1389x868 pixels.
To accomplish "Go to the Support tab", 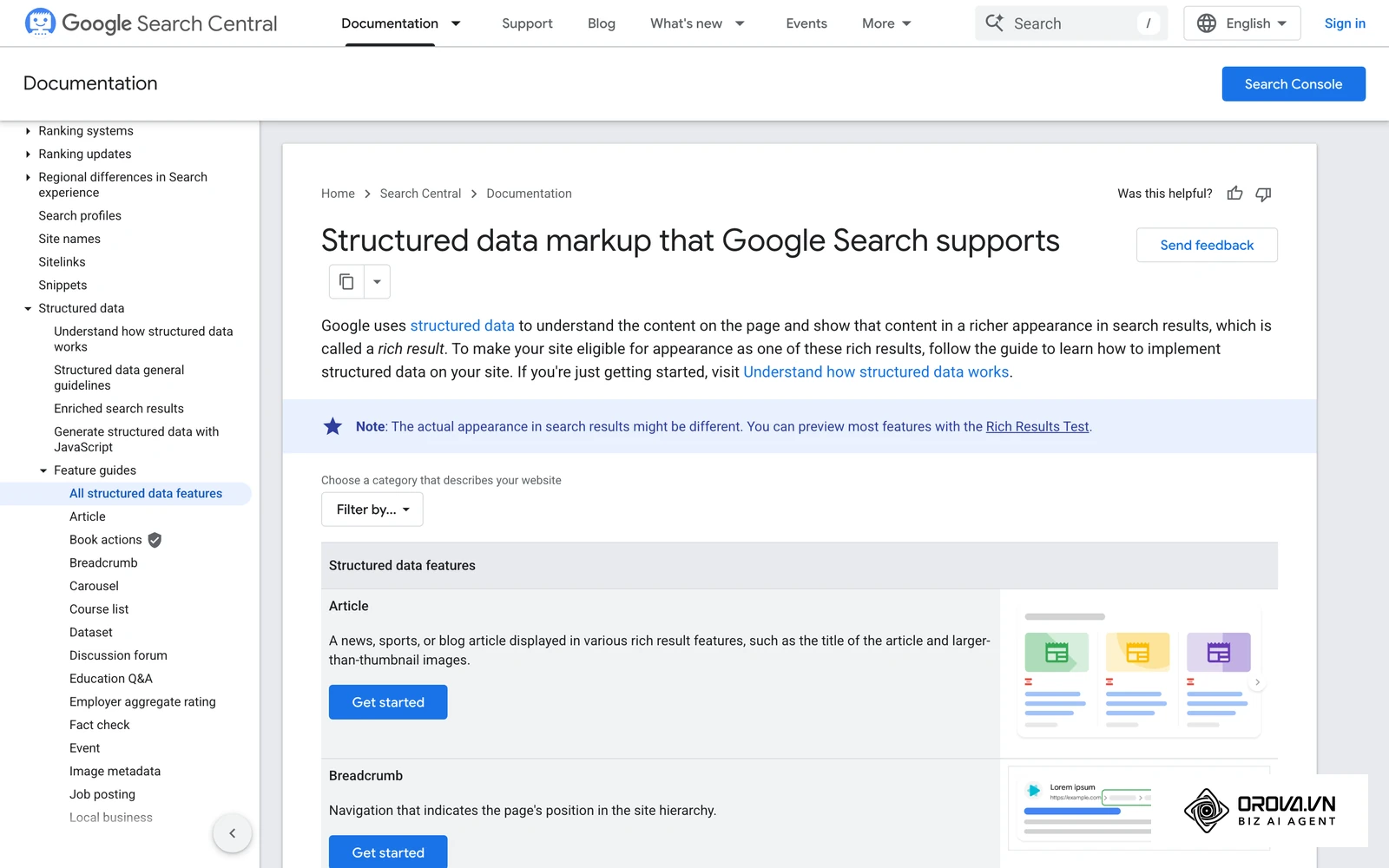I will coord(527,23).
